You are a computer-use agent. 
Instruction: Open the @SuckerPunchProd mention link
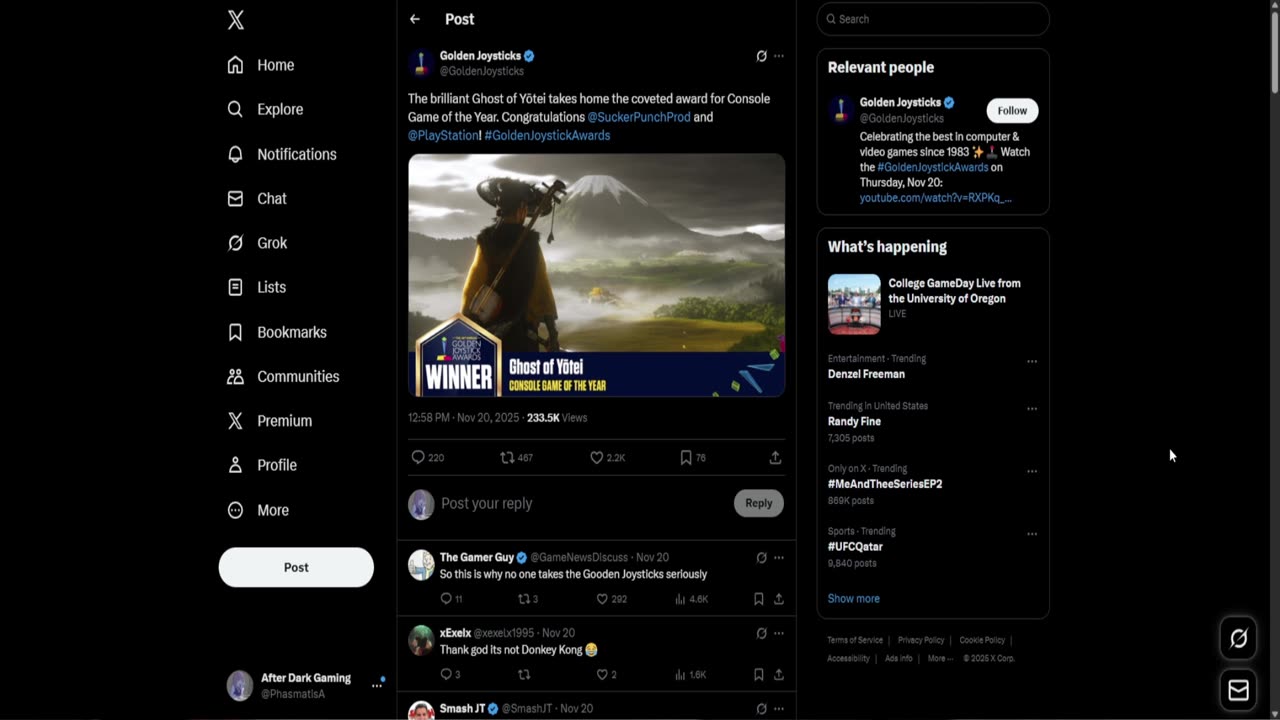point(639,117)
